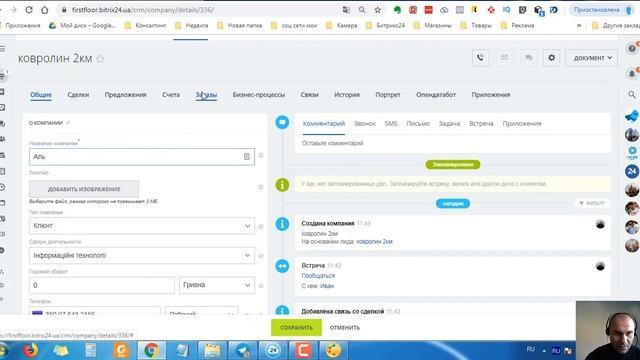This screenshot has height=360, width=640.
Task: Open the Приложения tab in the company menu
Action: tap(491, 95)
